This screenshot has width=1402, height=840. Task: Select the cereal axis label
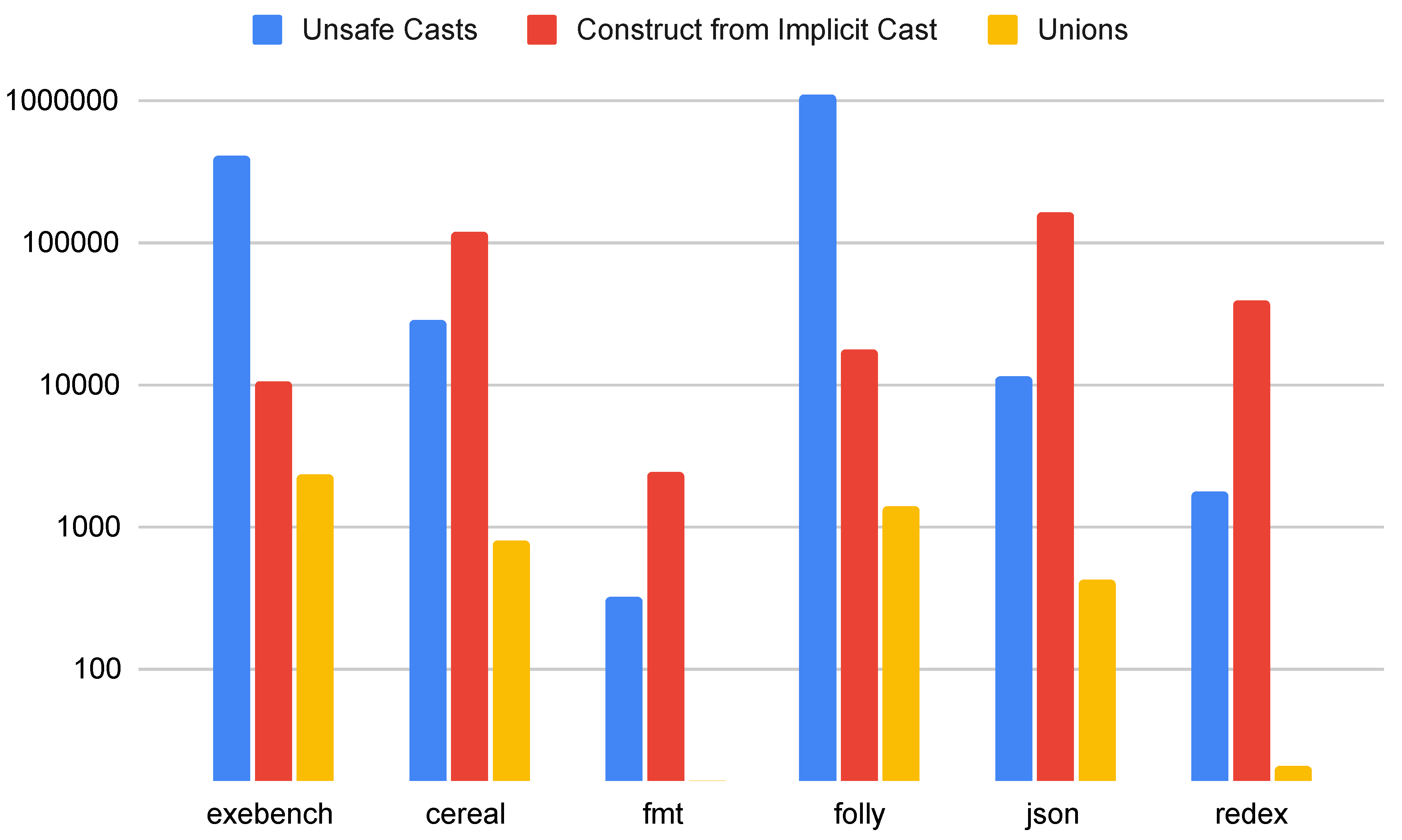[x=465, y=814]
